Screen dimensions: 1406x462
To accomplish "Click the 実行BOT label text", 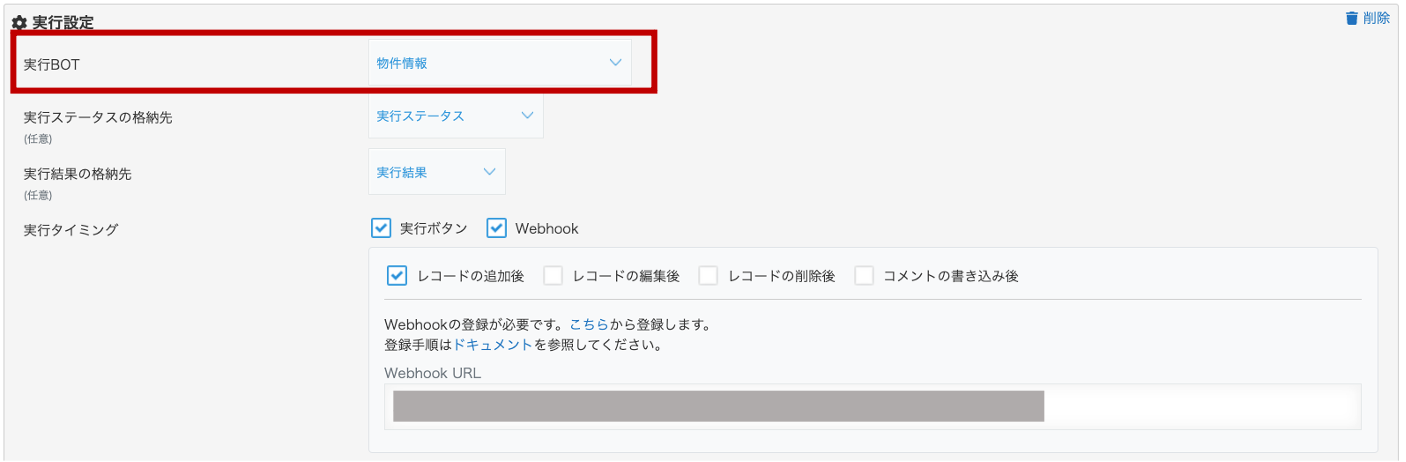I will [x=52, y=64].
